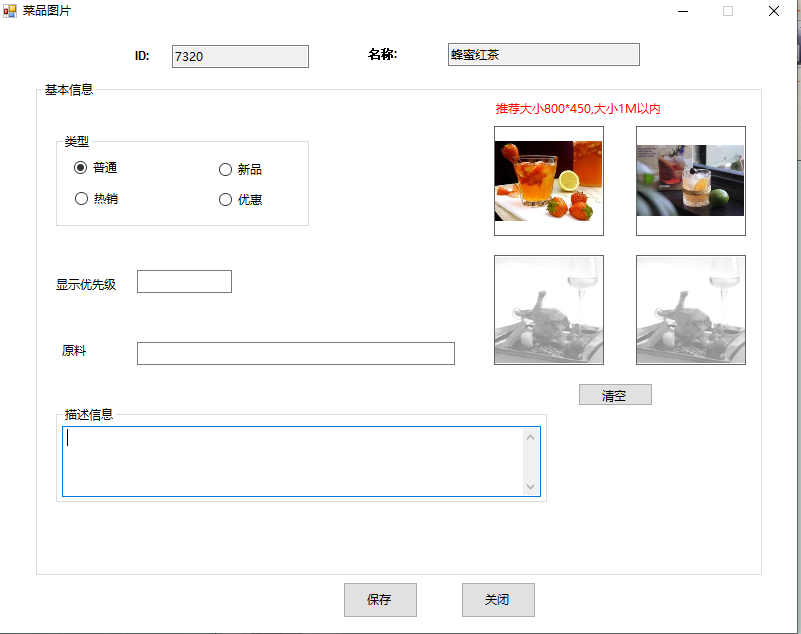The width and height of the screenshot is (801, 634).
Task: Click the 基本信息 group label
Action: tap(69, 90)
